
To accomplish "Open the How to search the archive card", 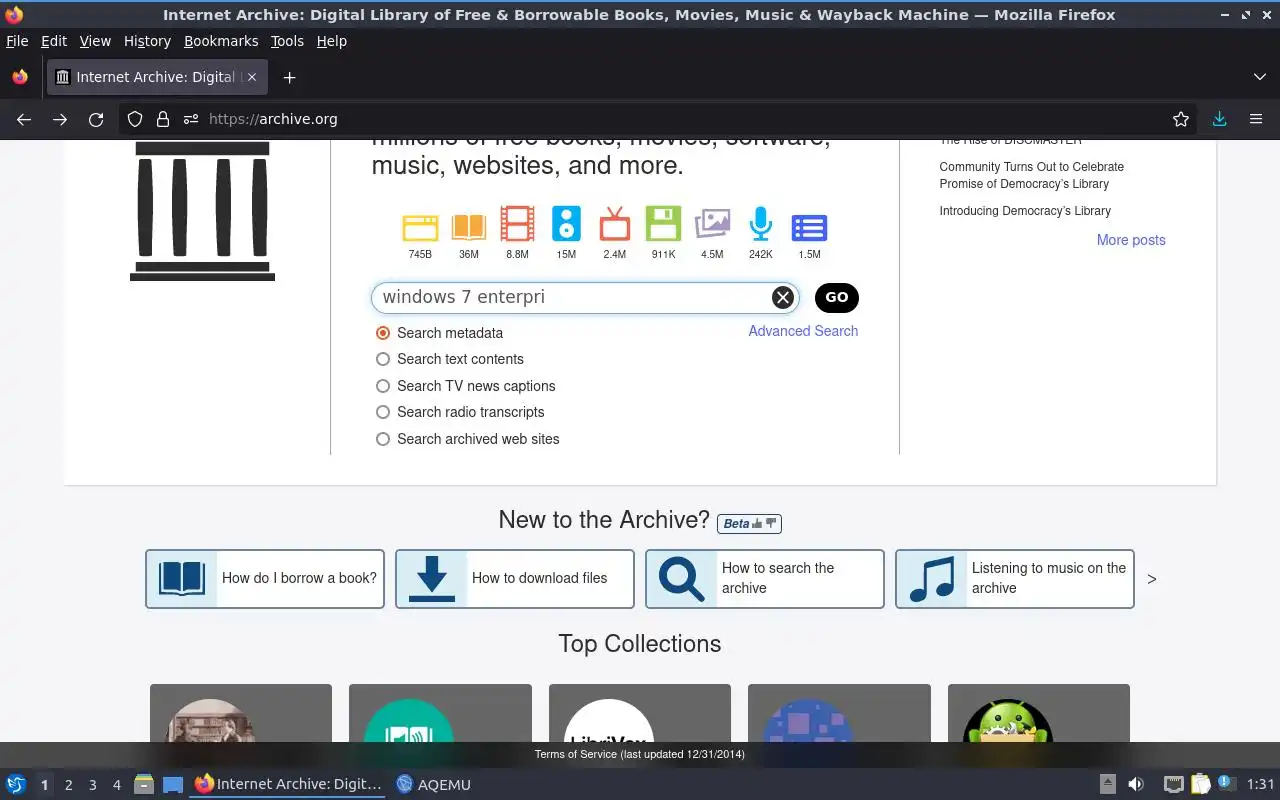I will click(x=765, y=578).
